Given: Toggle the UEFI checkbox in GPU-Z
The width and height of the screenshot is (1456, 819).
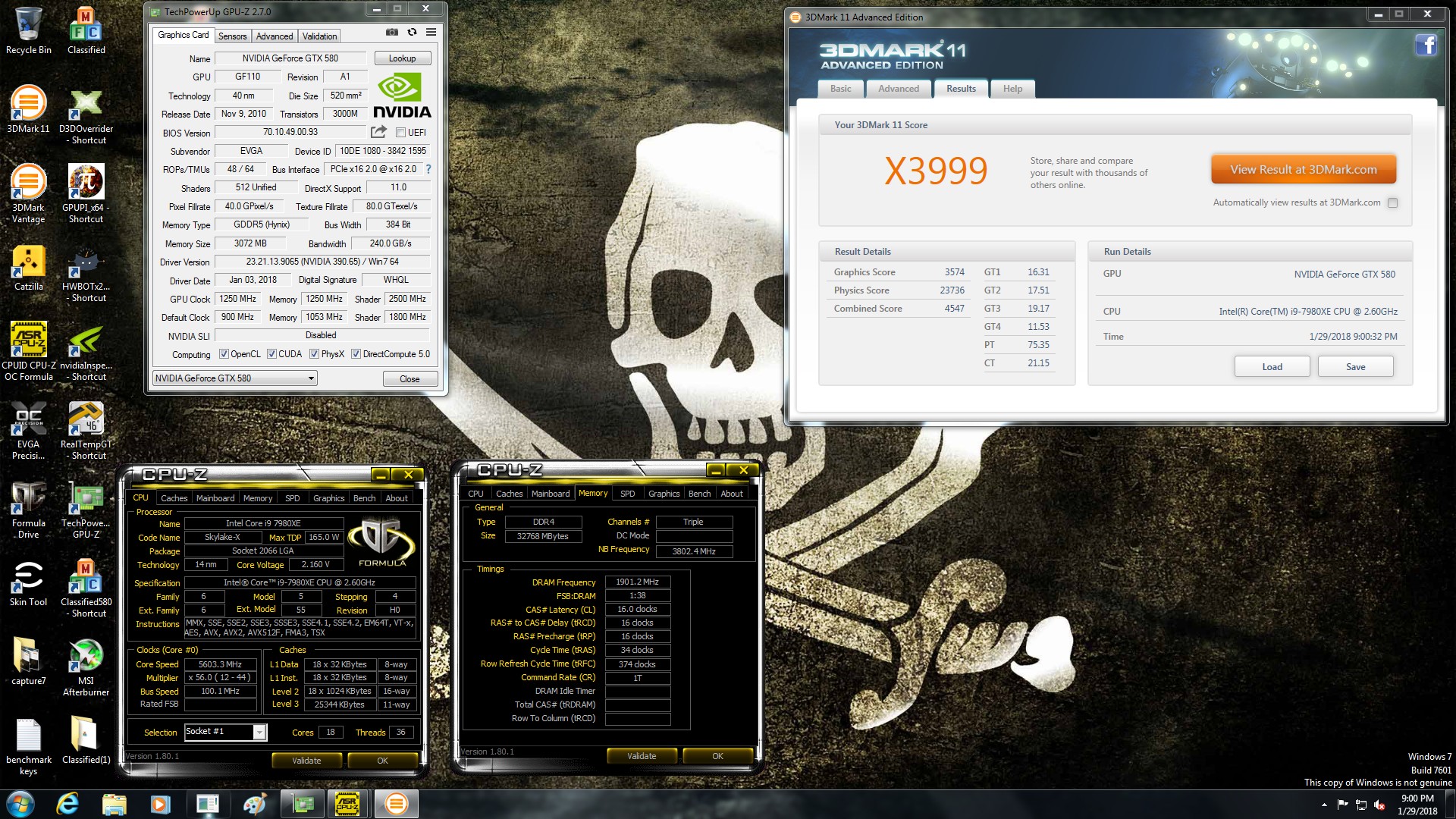Looking at the screenshot, I should [x=400, y=133].
